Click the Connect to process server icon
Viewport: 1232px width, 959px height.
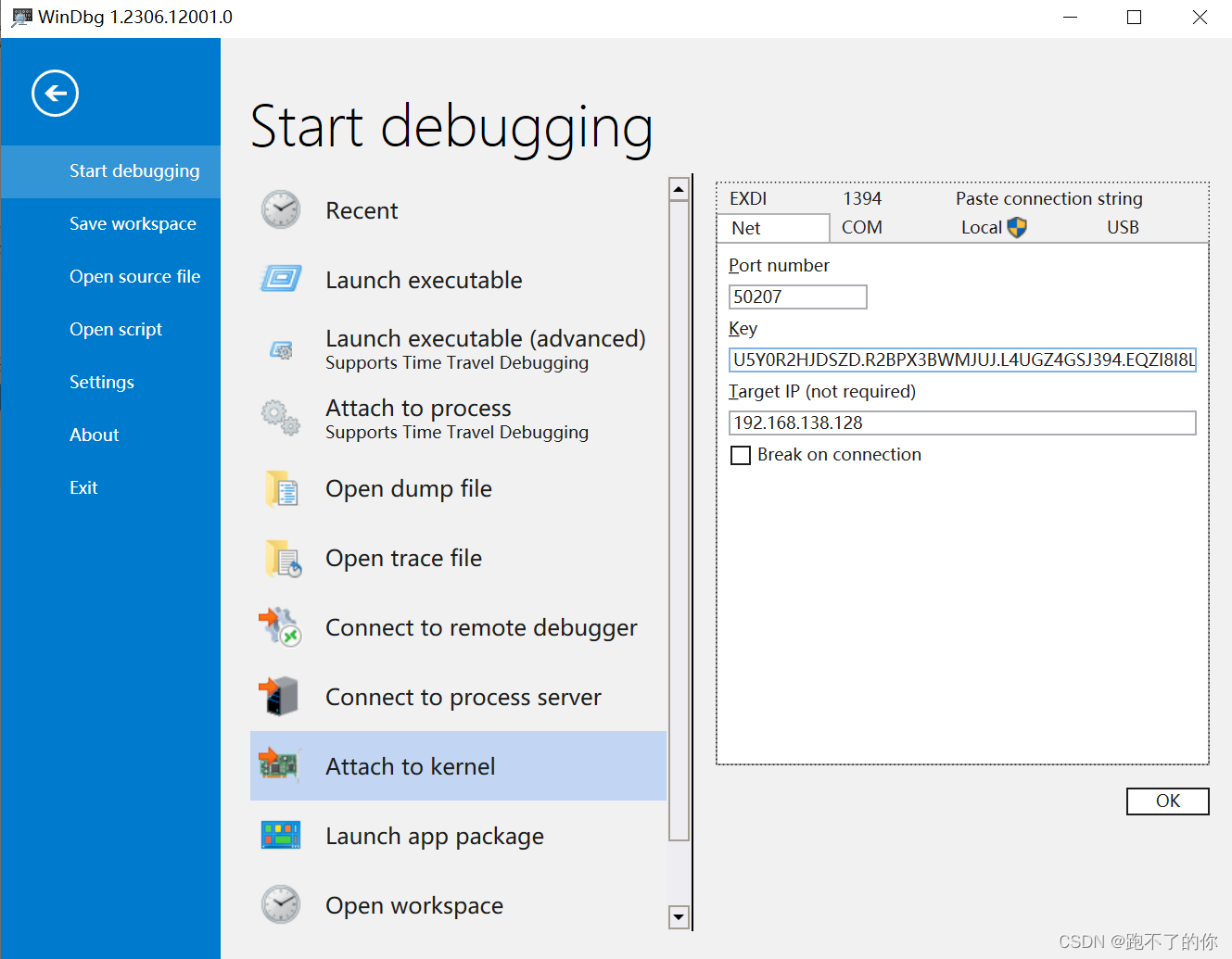(279, 696)
